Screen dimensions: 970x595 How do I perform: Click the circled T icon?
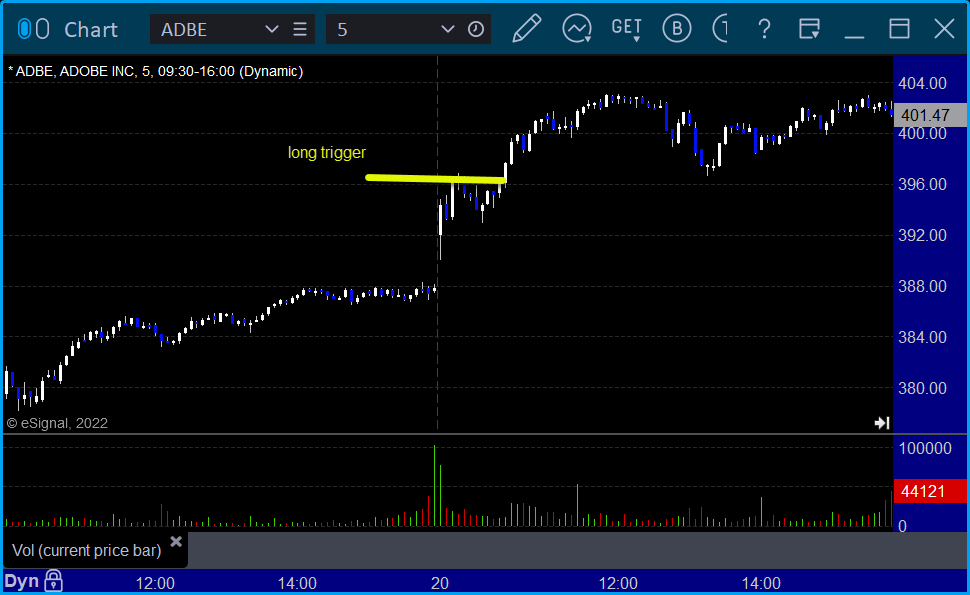720,29
